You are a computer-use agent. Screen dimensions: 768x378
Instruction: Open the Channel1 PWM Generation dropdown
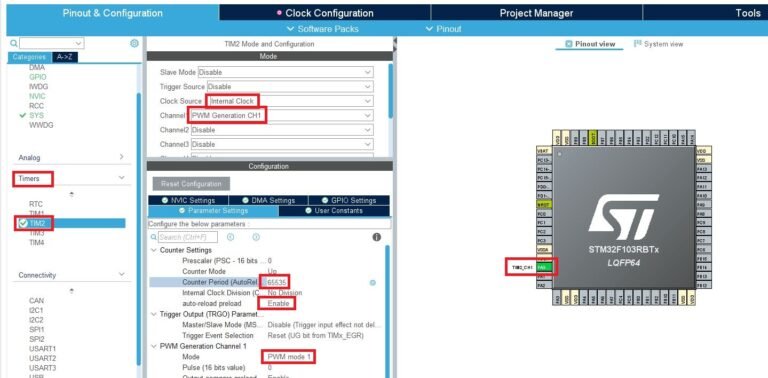[x=282, y=116]
